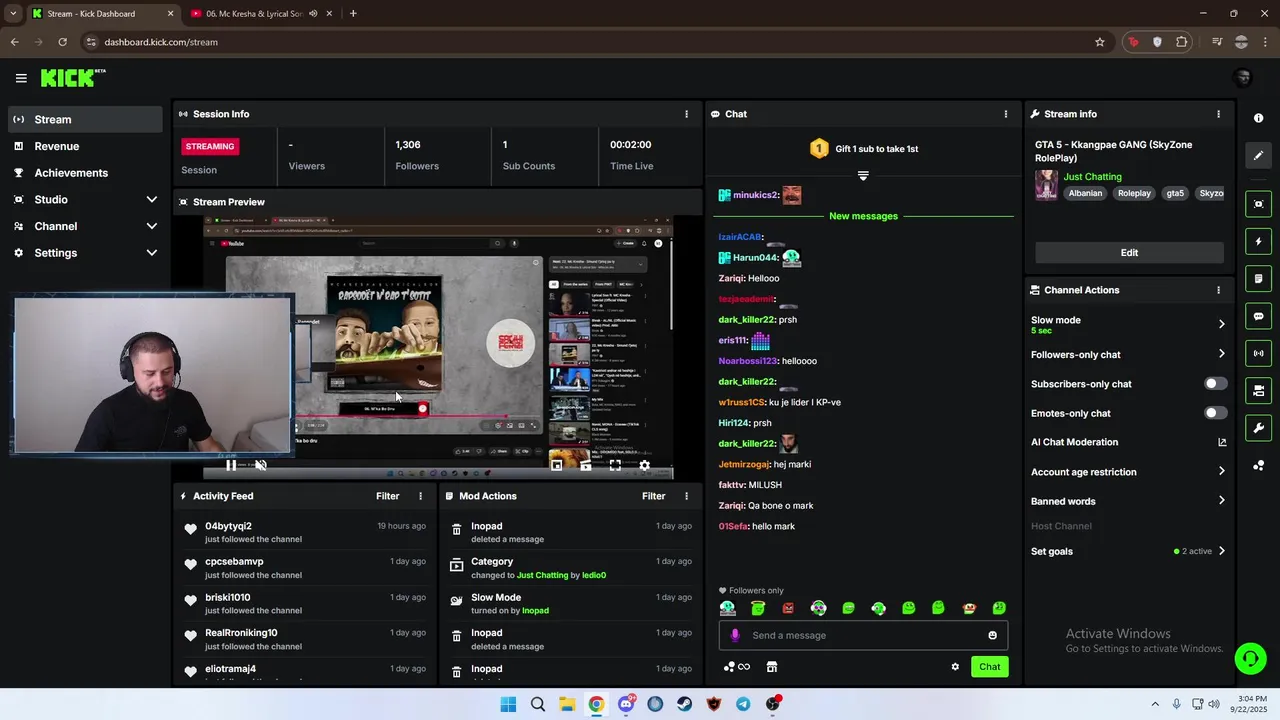
Task: Pause the stream preview video
Action: coord(231,465)
